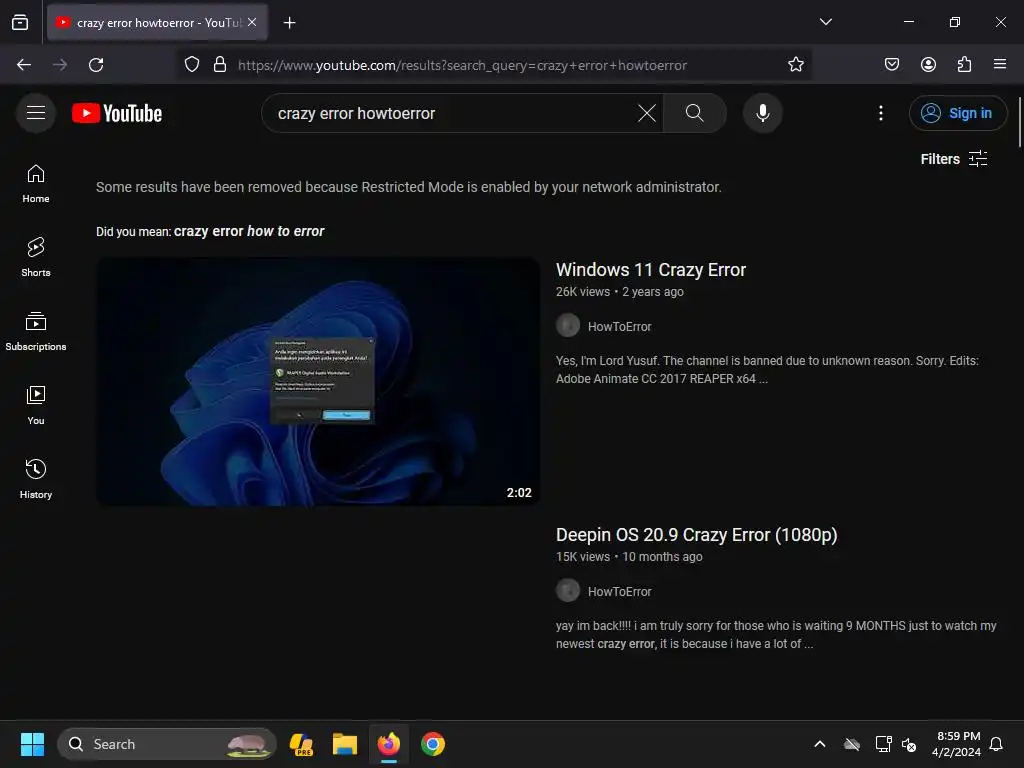
Task: Click the network monitor tray icon
Action: pyautogui.click(x=883, y=744)
